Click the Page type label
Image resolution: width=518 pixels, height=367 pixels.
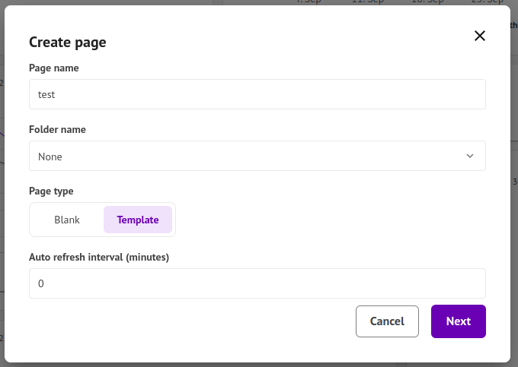coord(51,191)
